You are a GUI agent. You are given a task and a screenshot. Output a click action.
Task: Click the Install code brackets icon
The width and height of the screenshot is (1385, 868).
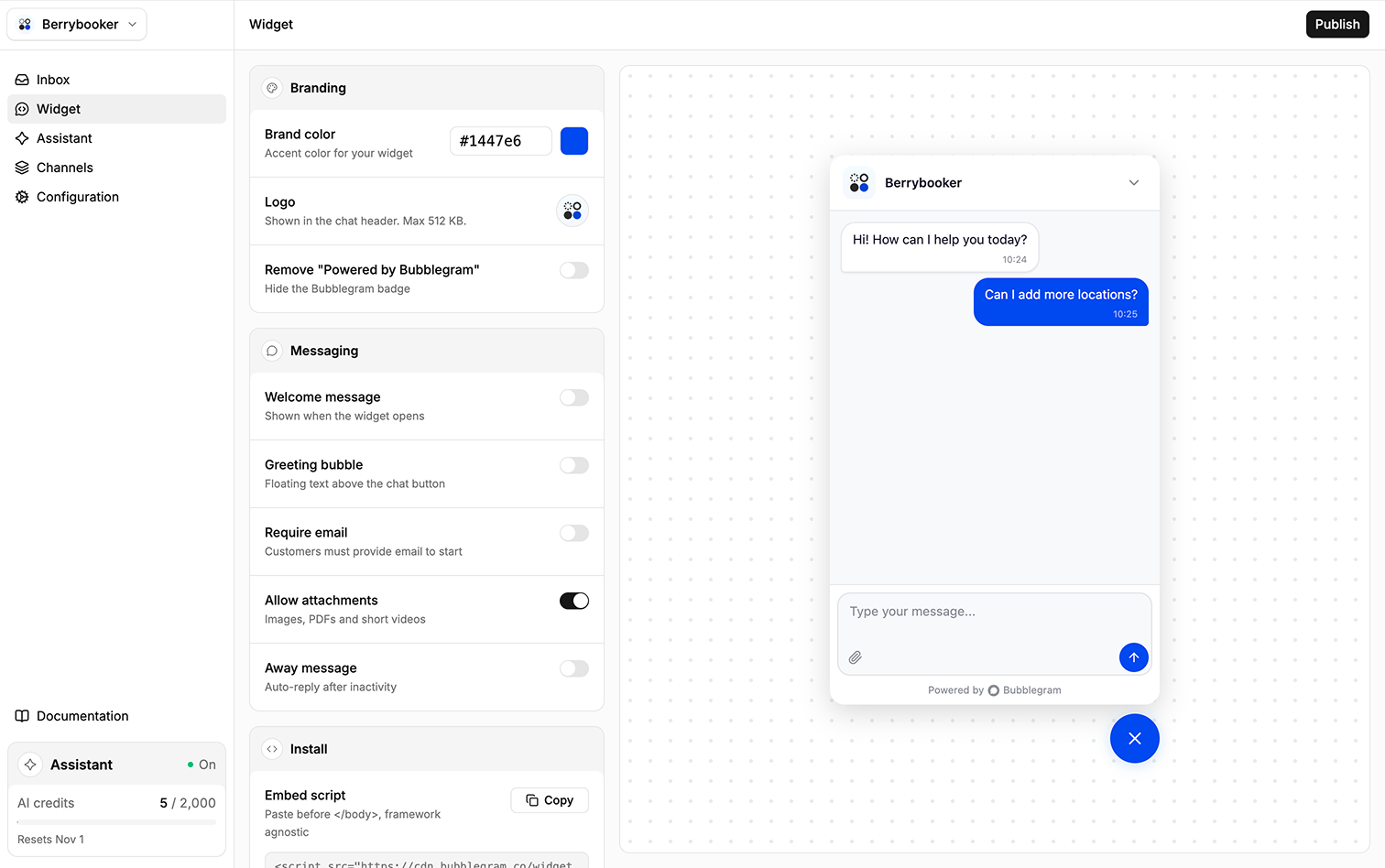click(272, 749)
